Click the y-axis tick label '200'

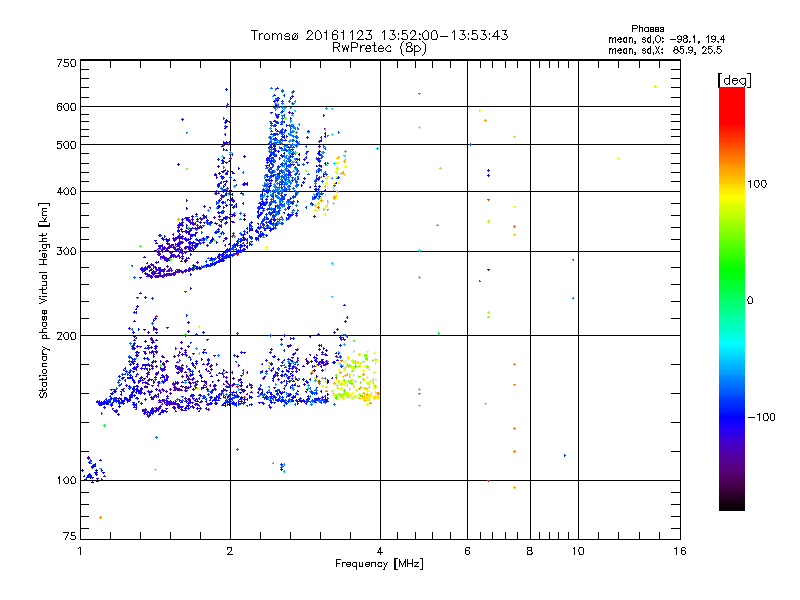[66, 336]
